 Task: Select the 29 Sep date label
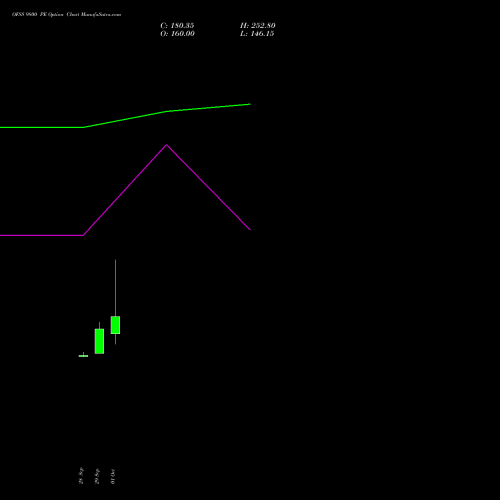(x=97, y=476)
